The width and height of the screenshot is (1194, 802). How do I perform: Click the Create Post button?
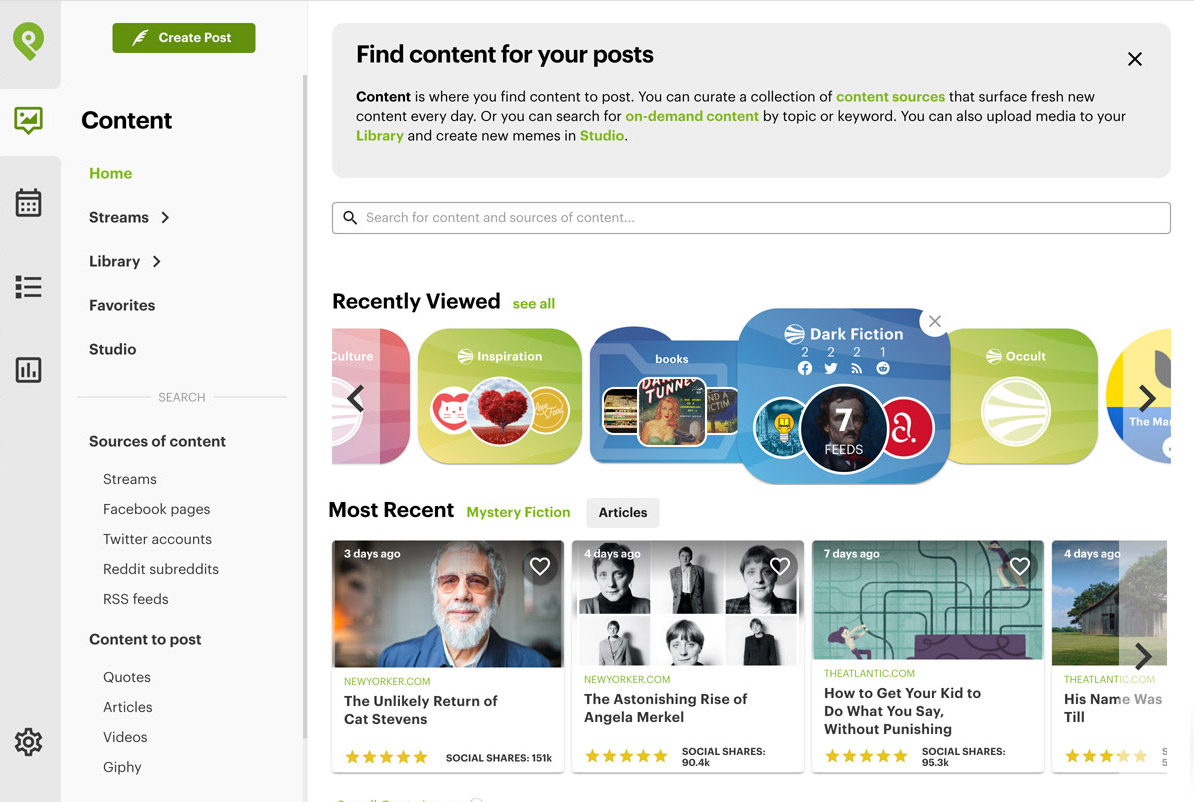coord(184,38)
